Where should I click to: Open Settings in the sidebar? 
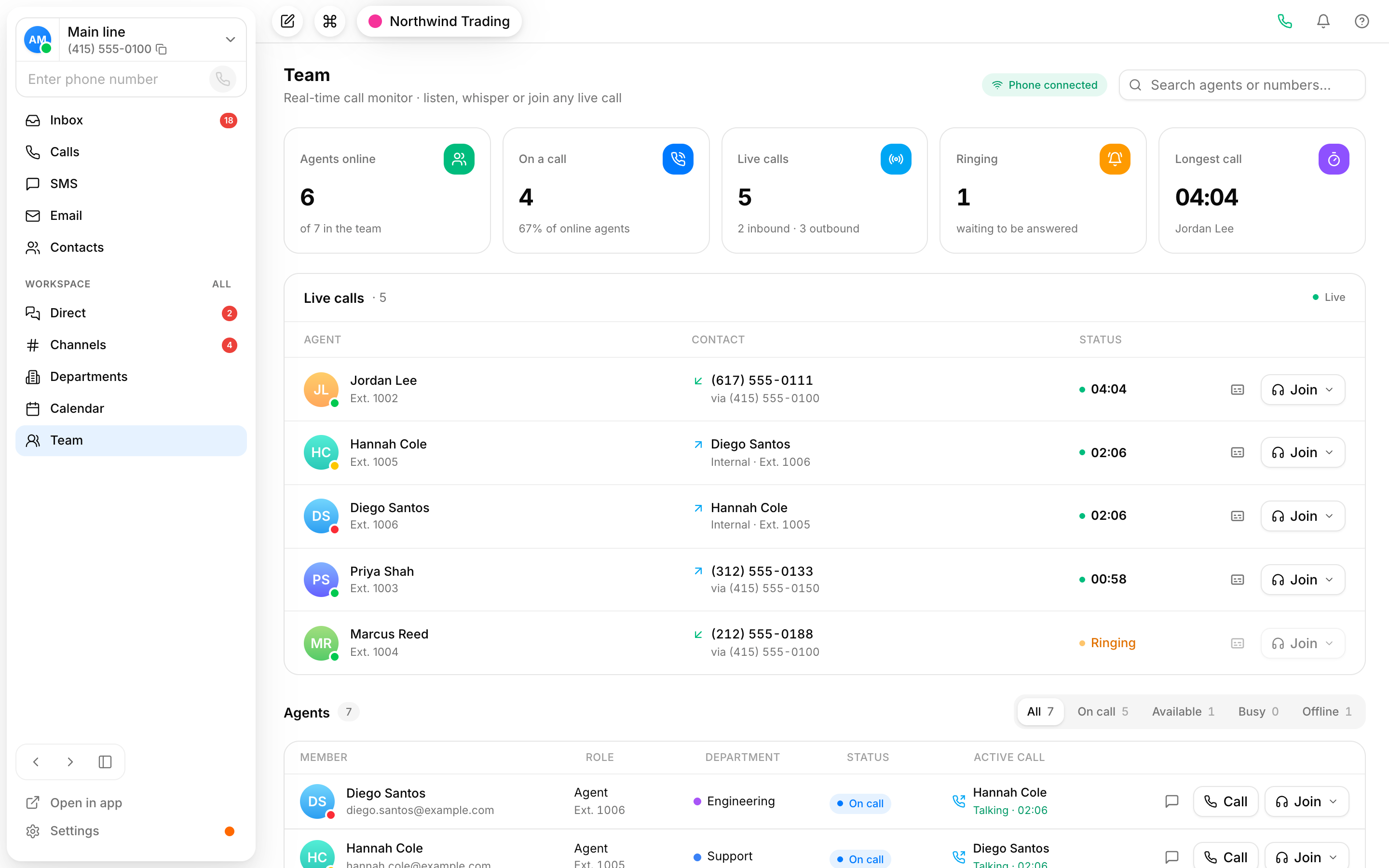point(132,831)
